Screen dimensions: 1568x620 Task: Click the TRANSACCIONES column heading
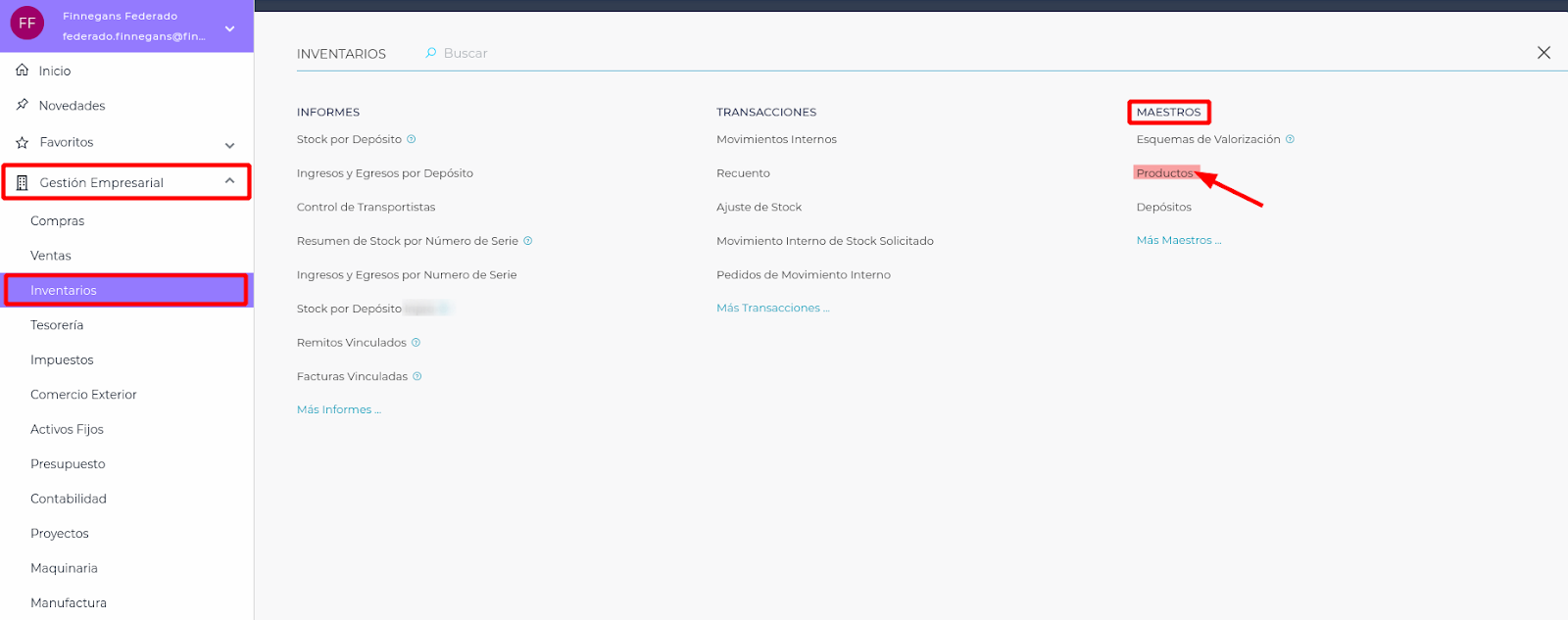pos(766,113)
